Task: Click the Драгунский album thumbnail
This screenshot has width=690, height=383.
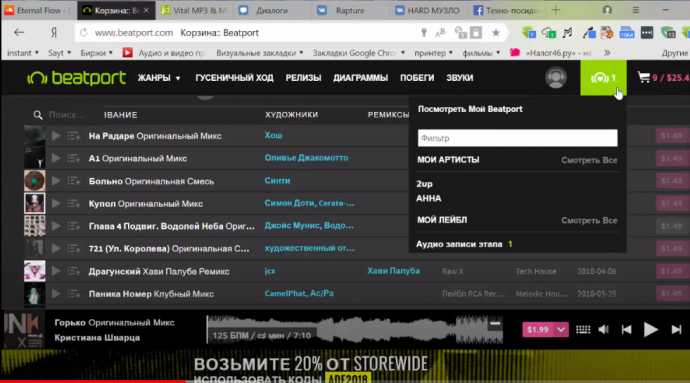Action: 34,271
